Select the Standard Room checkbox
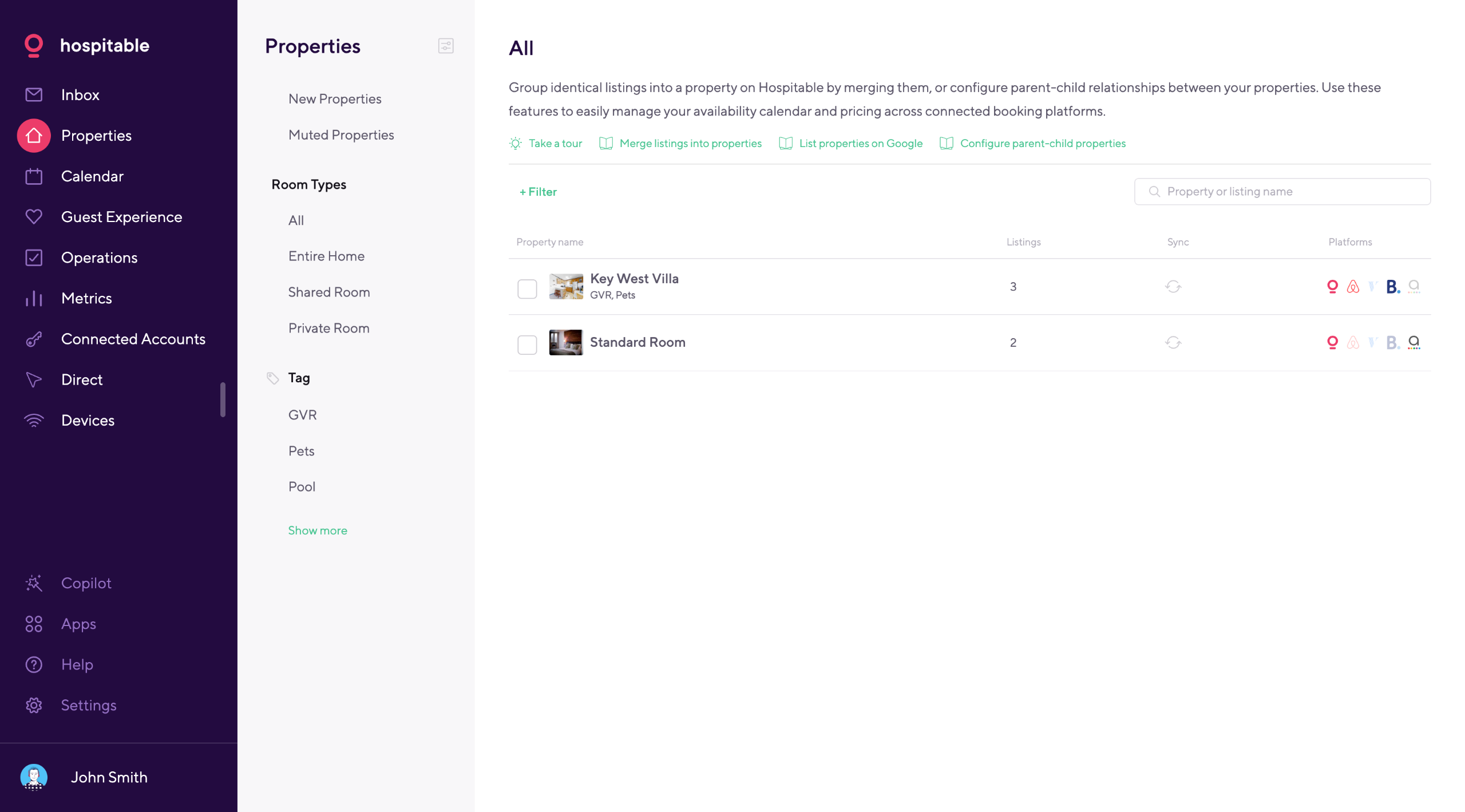This screenshot has height=812, width=1465. pos(527,345)
